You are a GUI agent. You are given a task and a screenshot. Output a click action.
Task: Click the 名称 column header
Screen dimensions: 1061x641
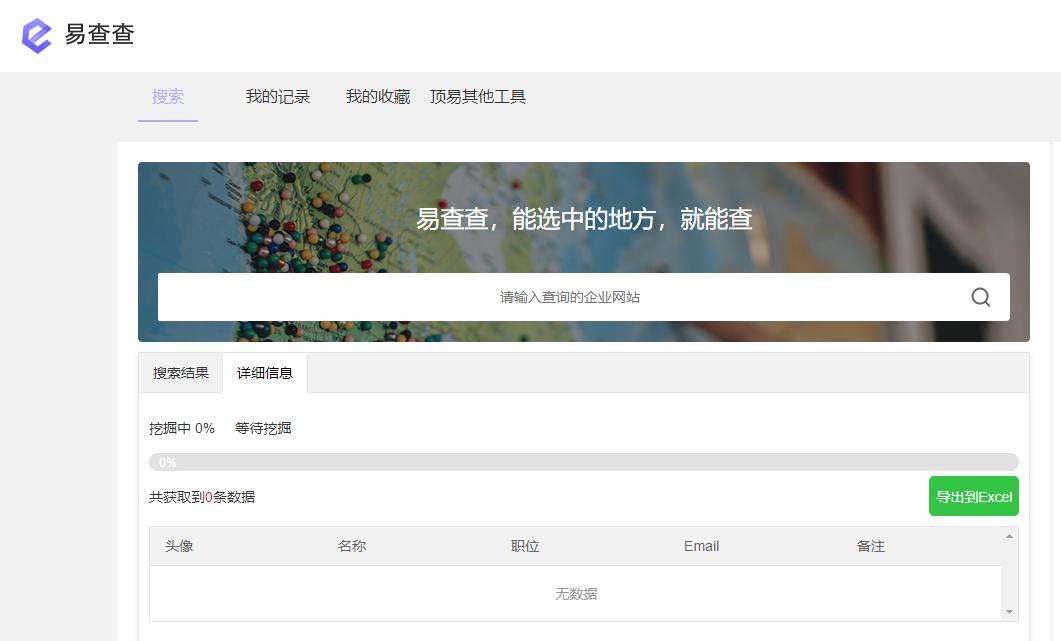pos(352,545)
